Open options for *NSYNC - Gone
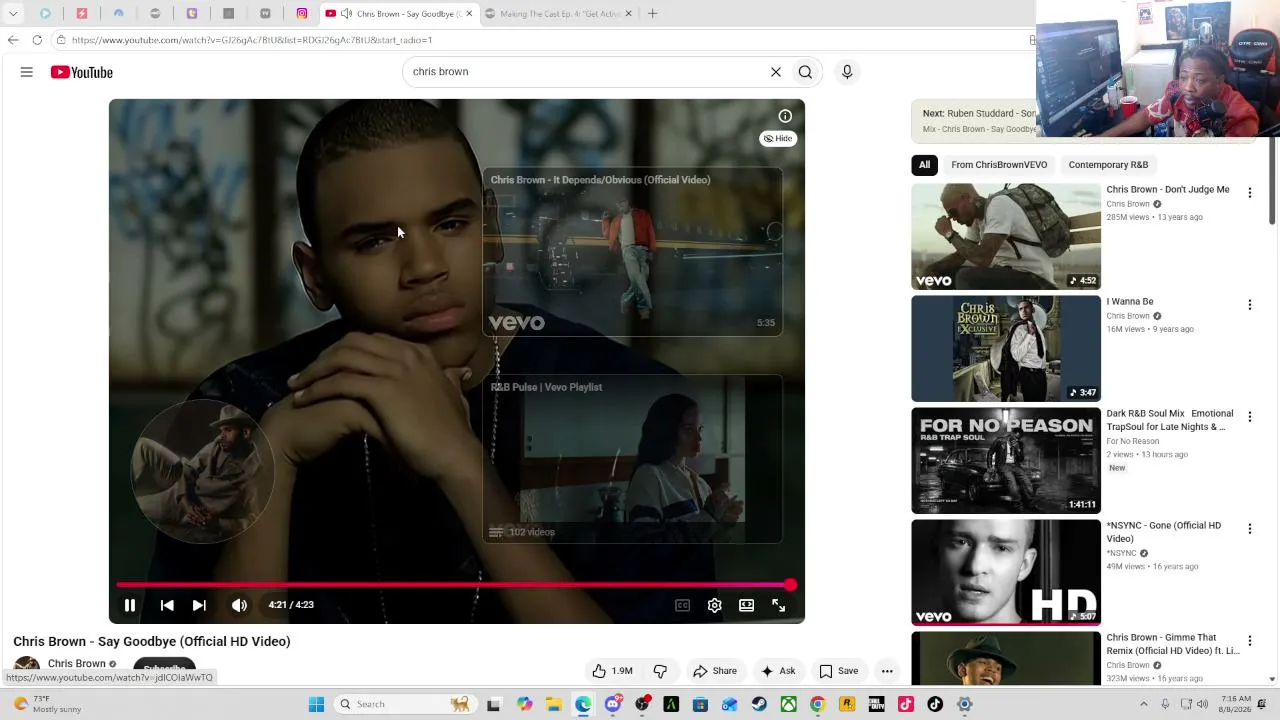Viewport: 1280px width, 720px height. pos(1249,529)
